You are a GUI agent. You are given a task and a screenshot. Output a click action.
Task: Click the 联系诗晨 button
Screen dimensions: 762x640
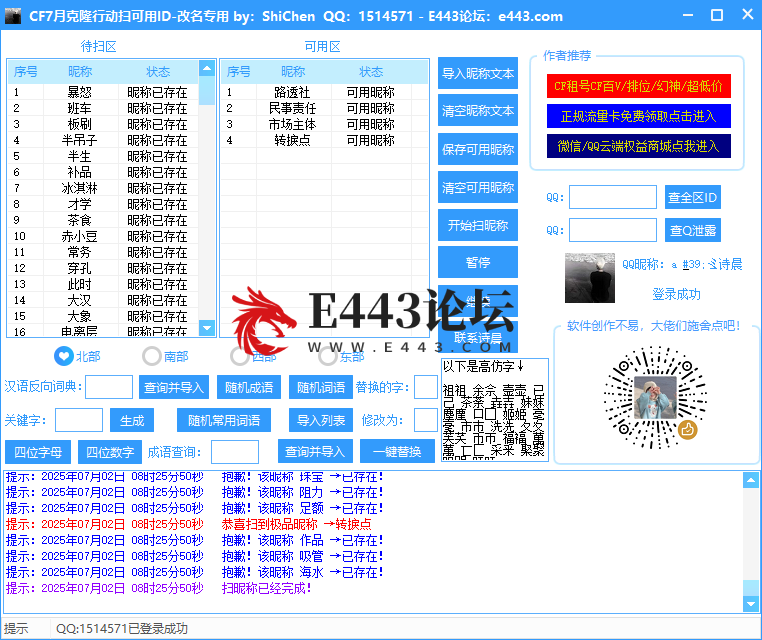pyautogui.click(x=478, y=337)
